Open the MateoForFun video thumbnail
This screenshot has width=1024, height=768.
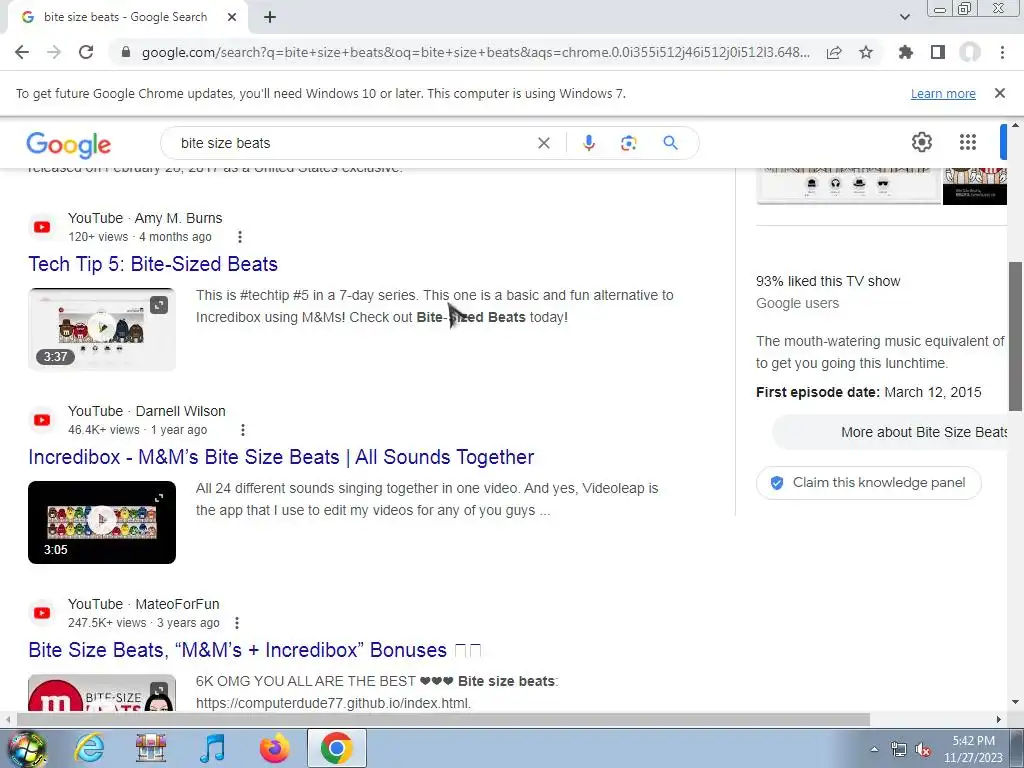102,692
